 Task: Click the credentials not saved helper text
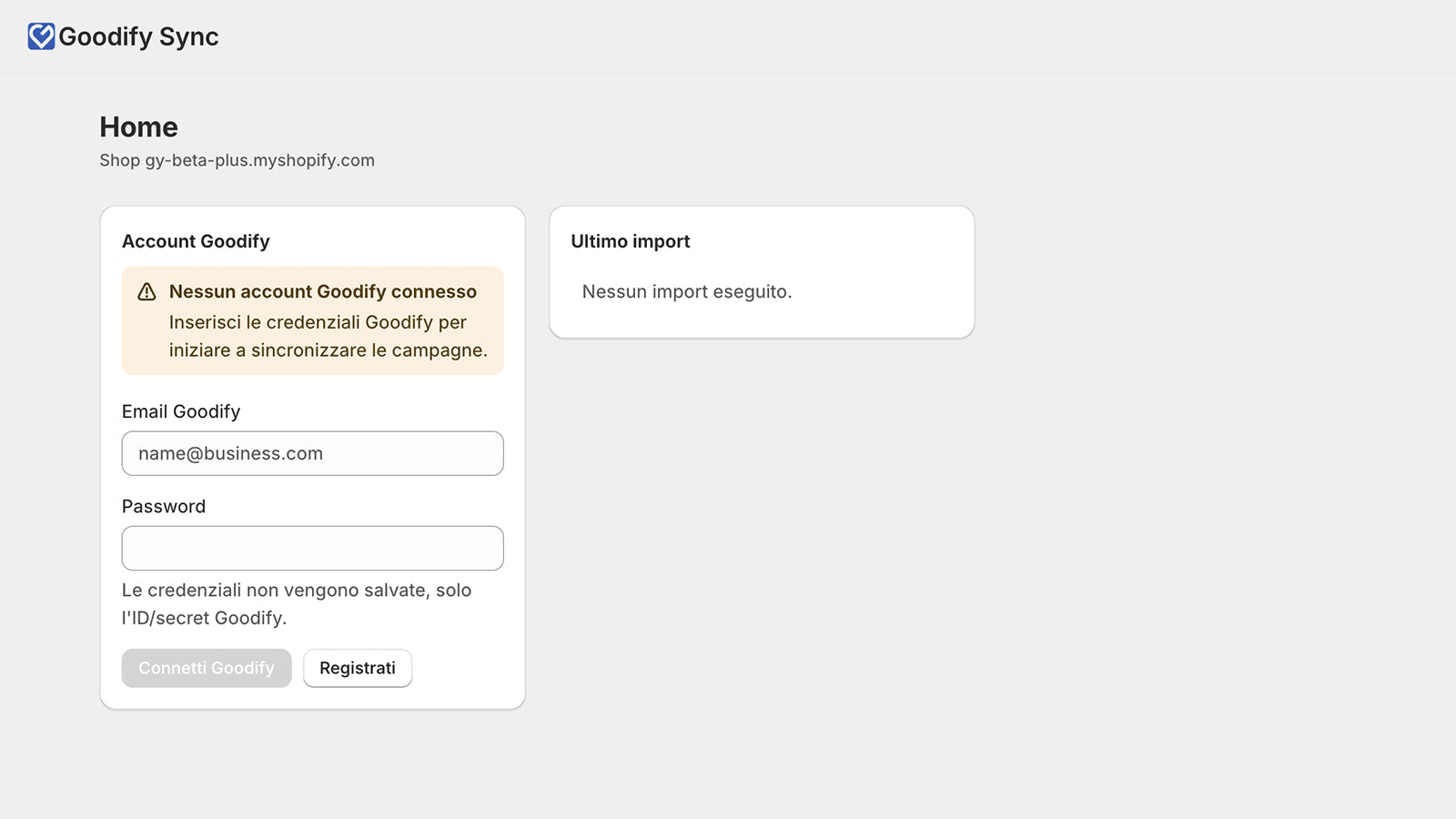click(x=297, y=604)
